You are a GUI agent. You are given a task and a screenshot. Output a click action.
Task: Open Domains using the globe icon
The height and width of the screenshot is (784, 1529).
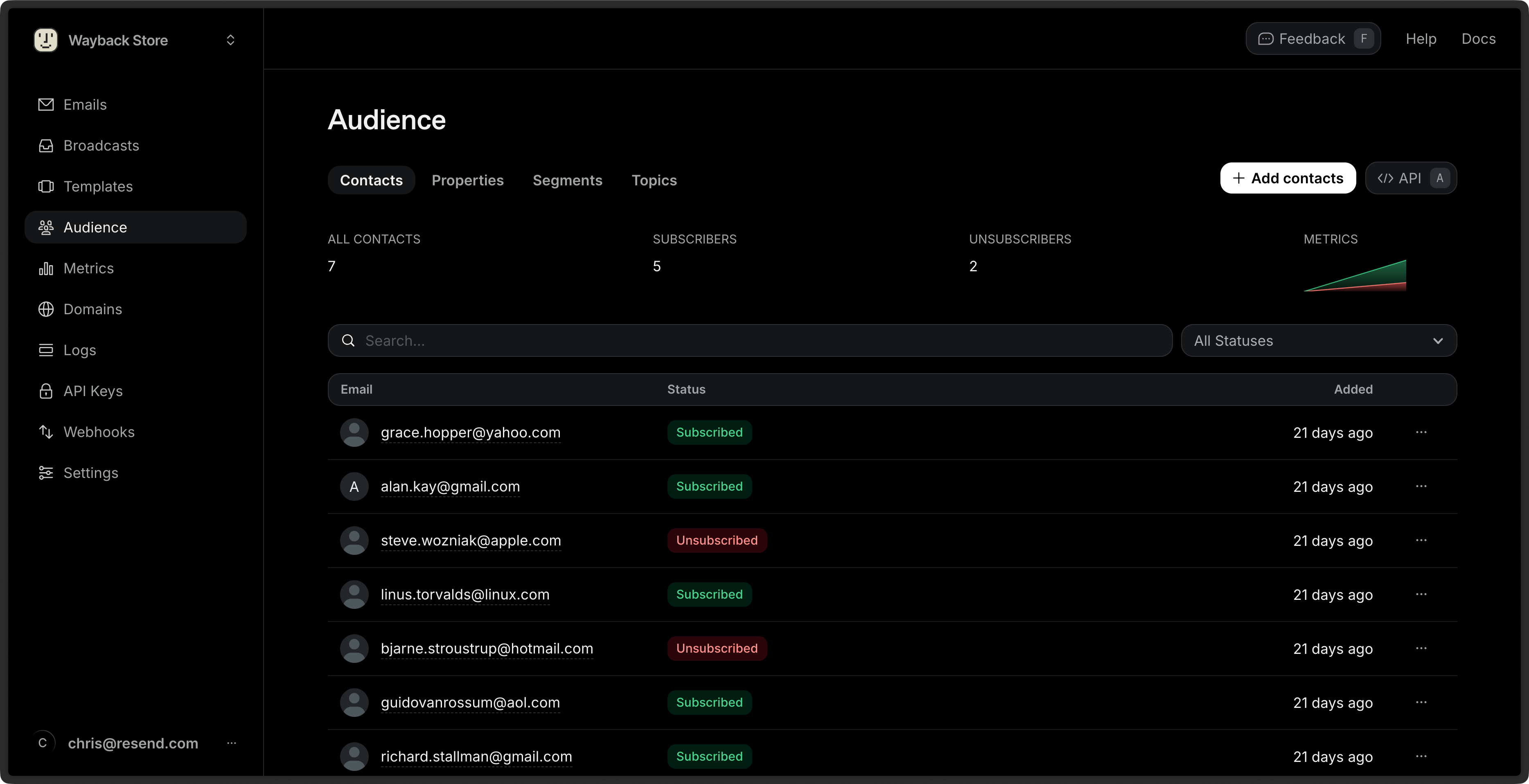(x=46, y=309)
